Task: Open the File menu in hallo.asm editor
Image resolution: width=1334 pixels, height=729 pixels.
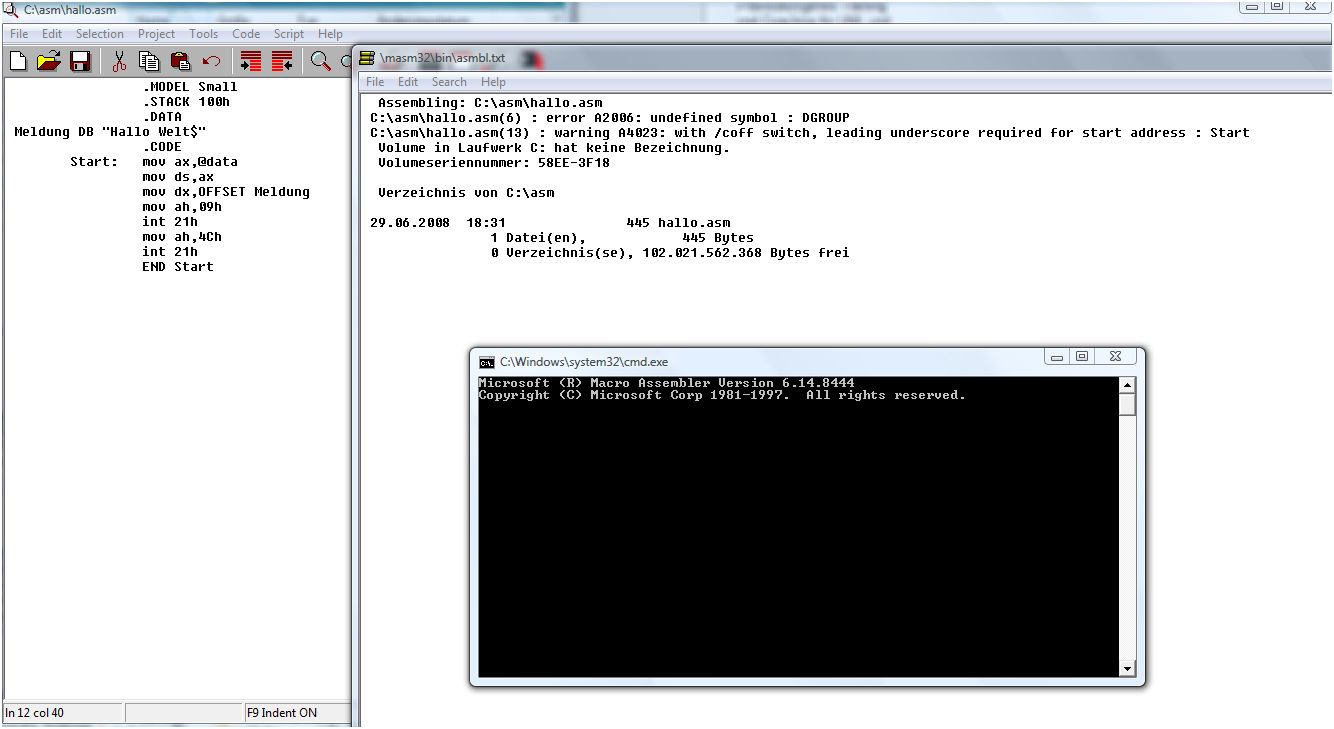Action: point(19,34)
